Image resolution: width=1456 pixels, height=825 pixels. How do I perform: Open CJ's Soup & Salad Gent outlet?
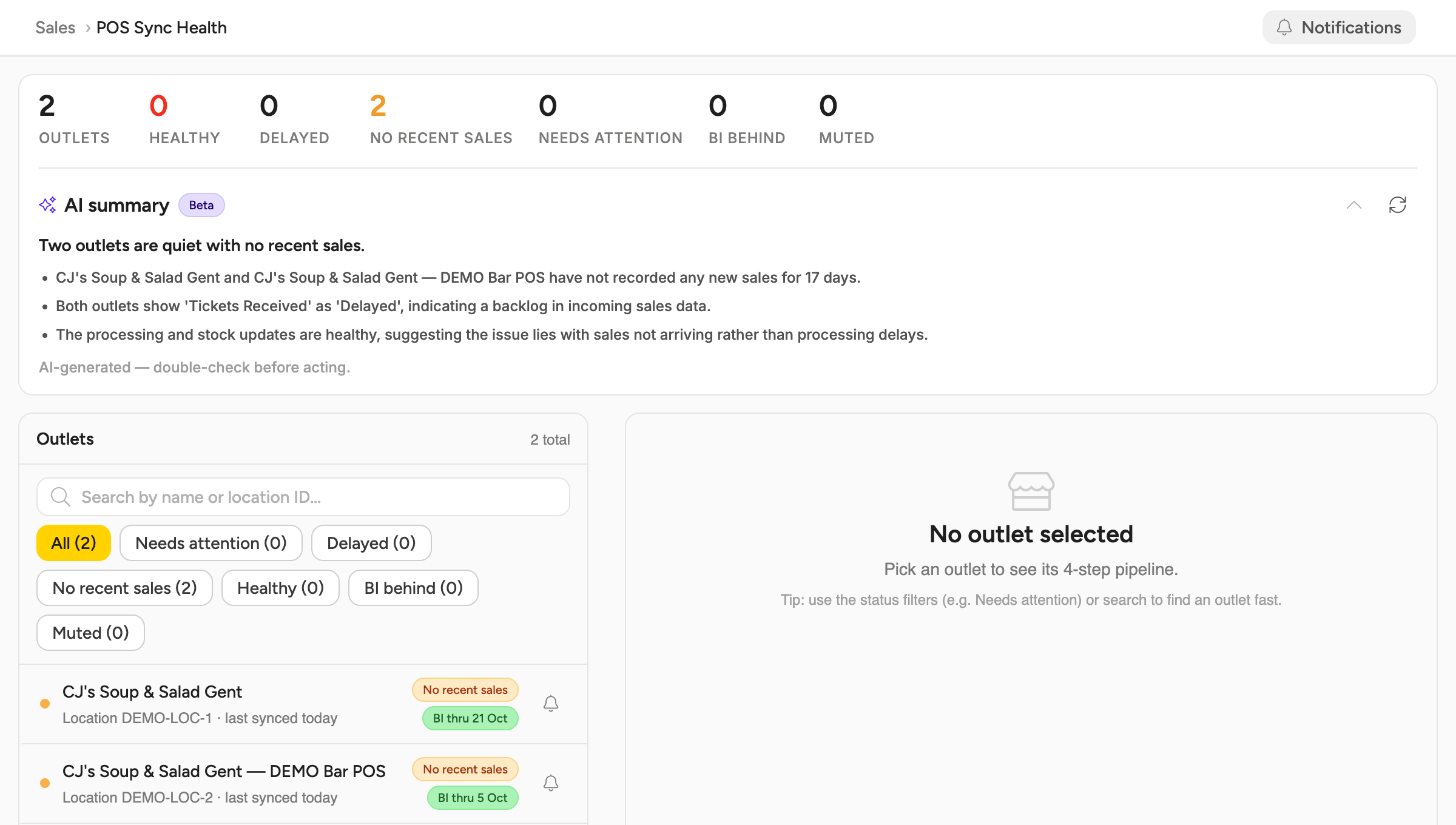(303, 704)
